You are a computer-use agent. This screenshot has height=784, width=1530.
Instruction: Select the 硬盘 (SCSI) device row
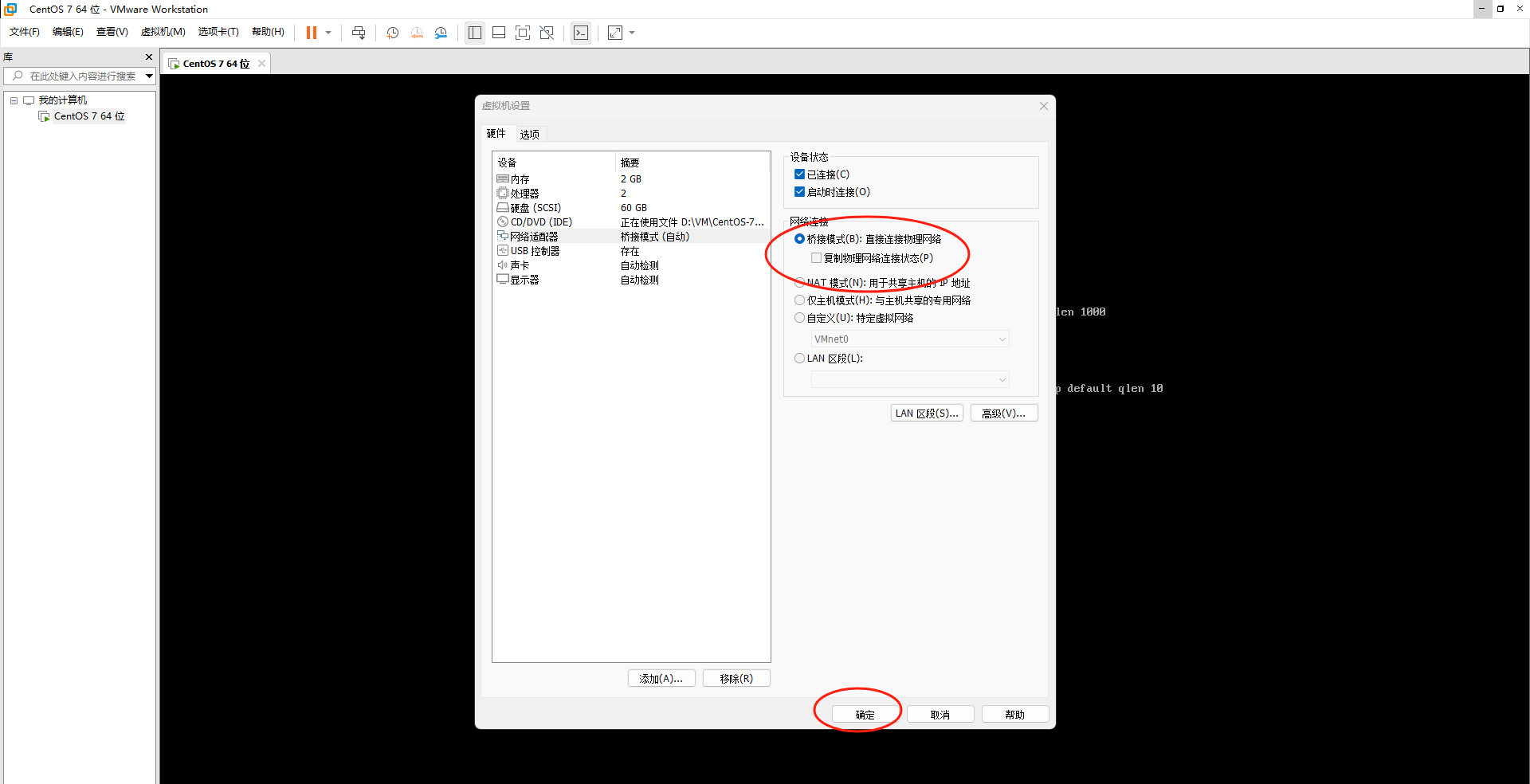tap(631, 208)
